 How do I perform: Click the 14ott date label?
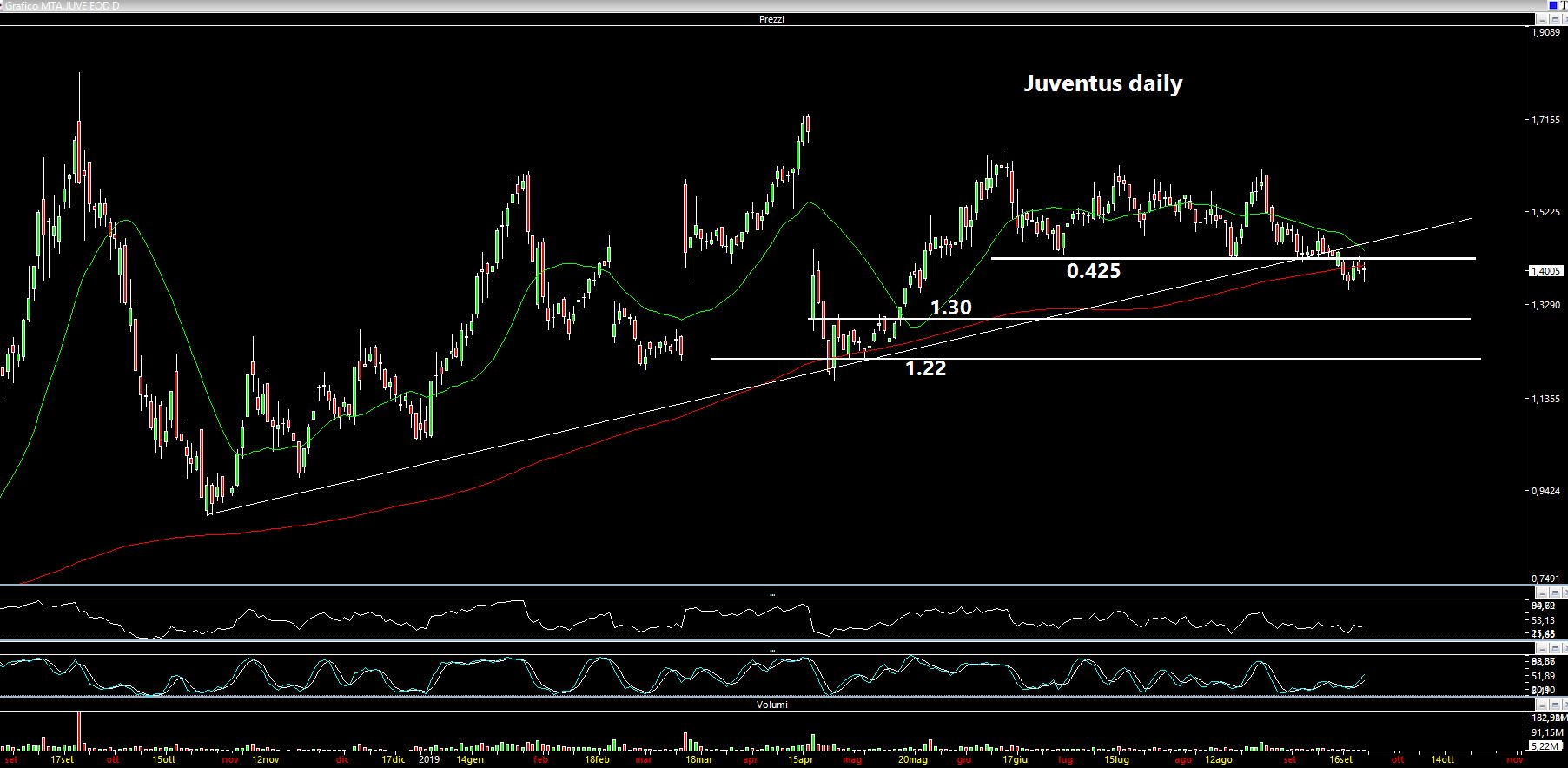coord(1443,759)
